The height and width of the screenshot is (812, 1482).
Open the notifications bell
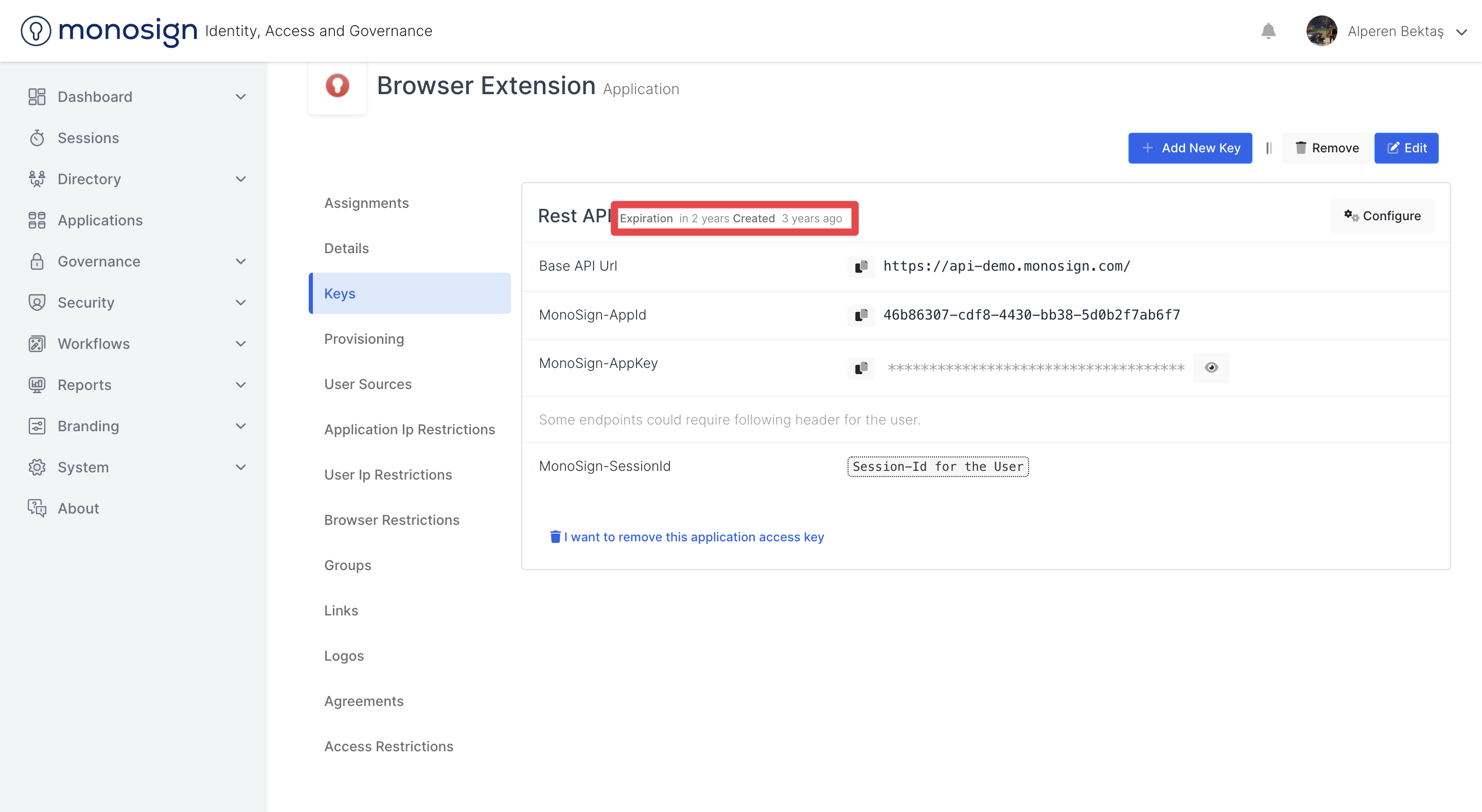[x=1268, y=31]
